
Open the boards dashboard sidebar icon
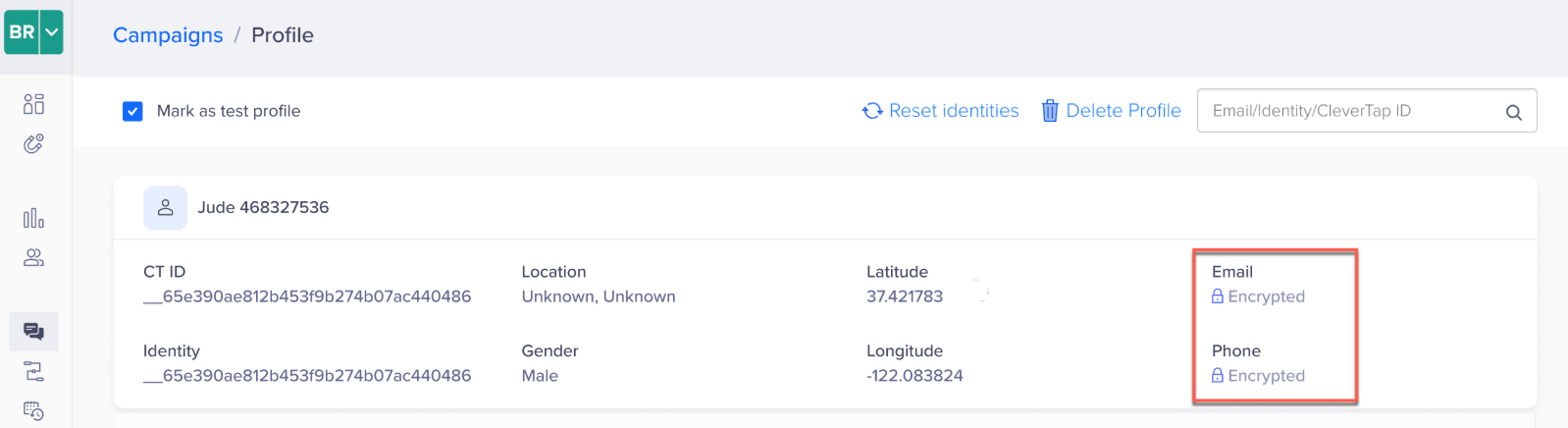pos(33,104)
